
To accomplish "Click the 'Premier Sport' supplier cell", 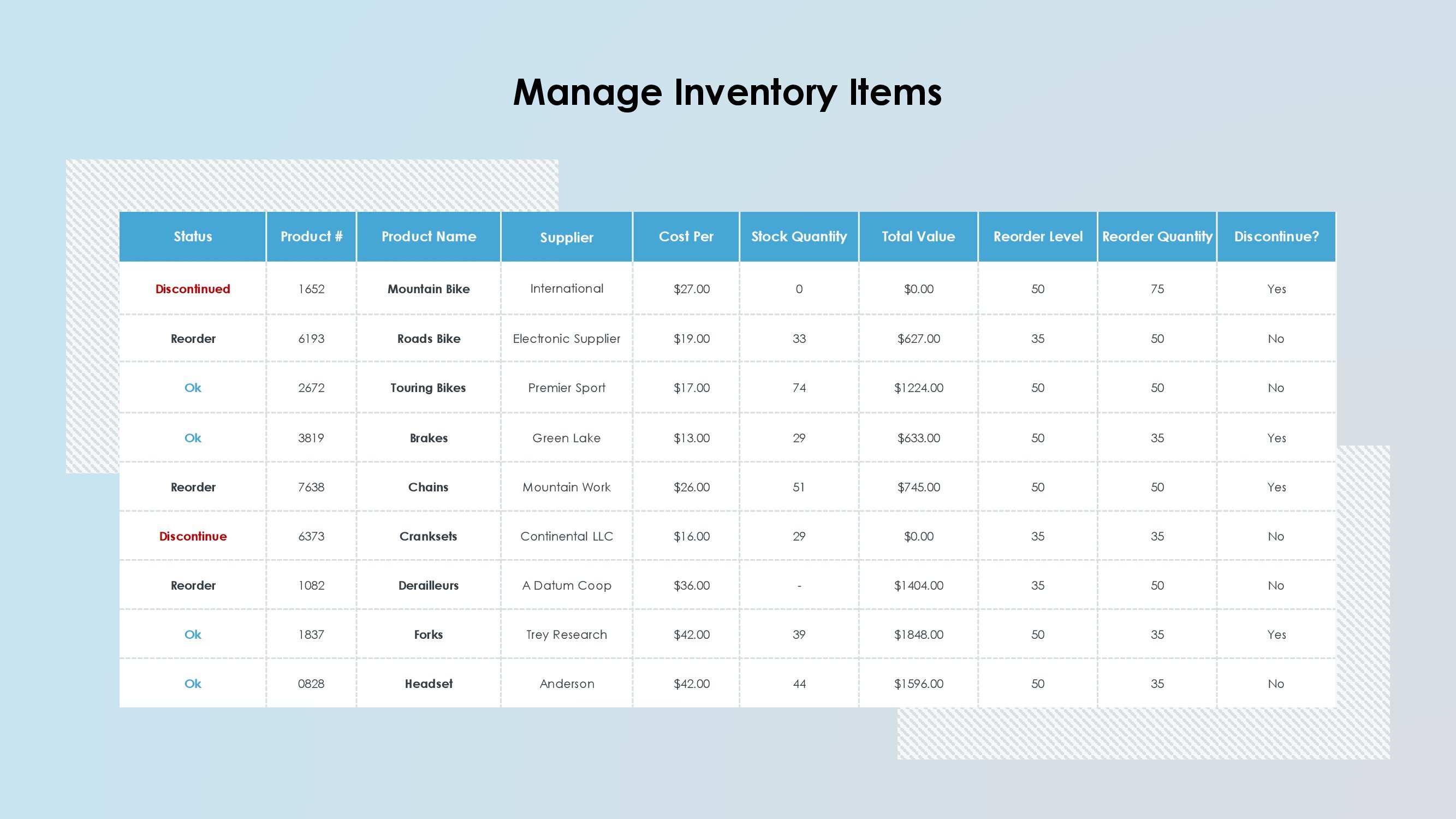I will [x=566, y=388].
